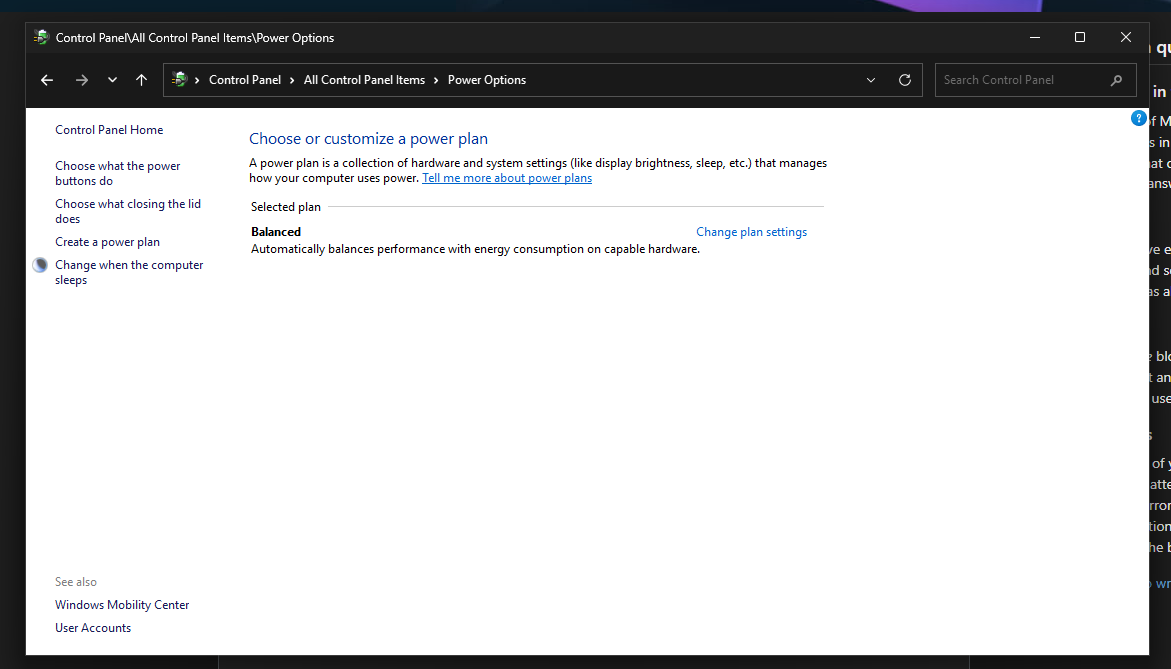Open Change plan settings for Balanced
The width and height of the screenshot is (1171, 669).
pyautogui.click(x=751, y=232)
